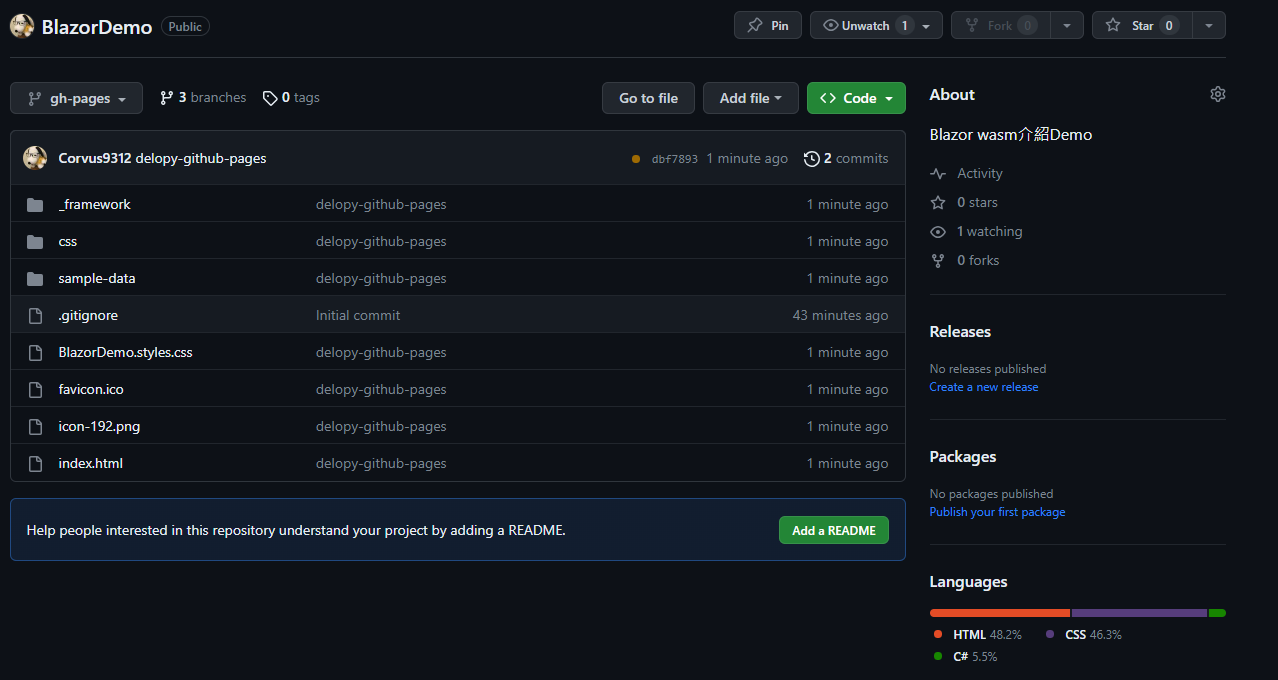Click the Releases heading
This screenshot has height=680, width=1278.
pos(960,332)
